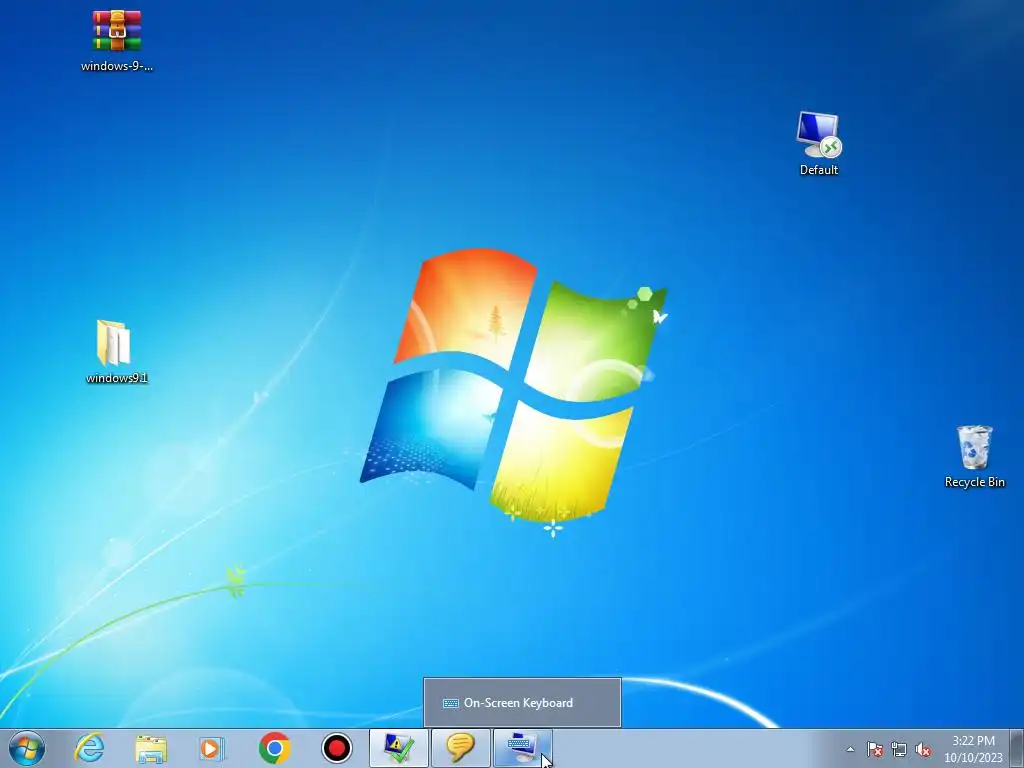The height and width of the screenshot is (768, 1024).
Task: Open the windows-9 WinRAR archive icon
Action: pos(116,31)
